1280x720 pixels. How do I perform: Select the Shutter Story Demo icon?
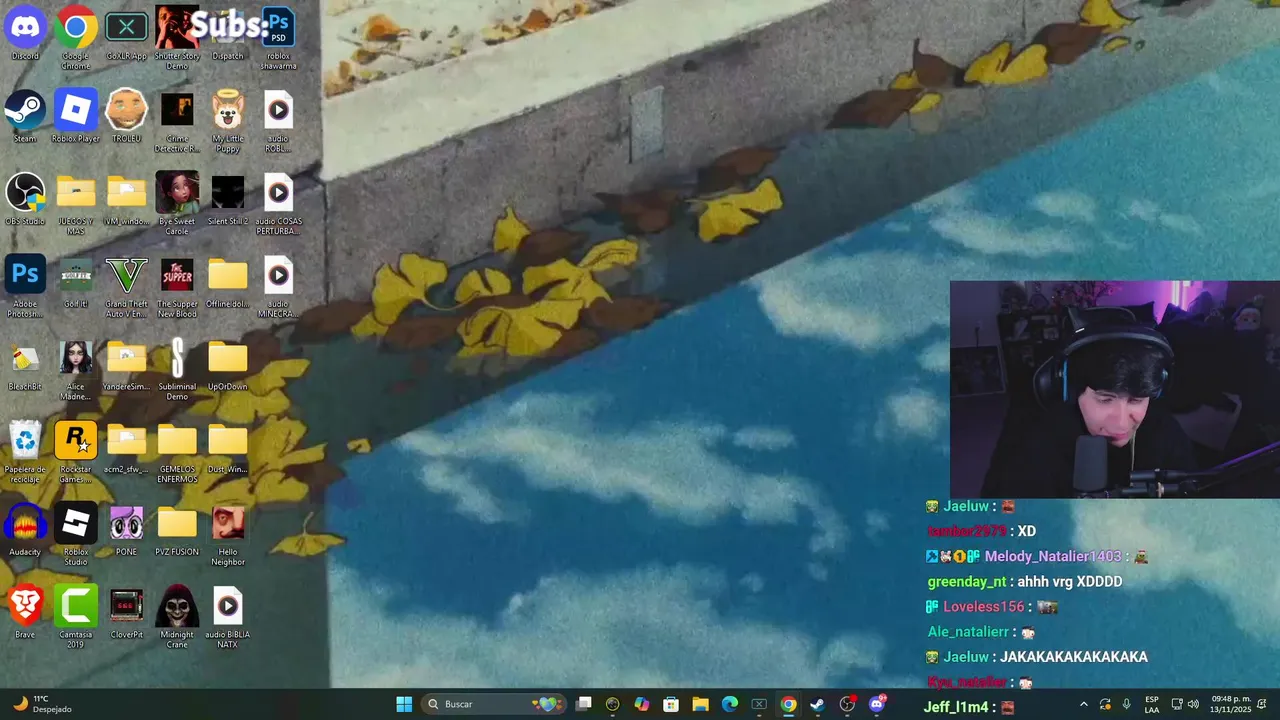[177, 38]
